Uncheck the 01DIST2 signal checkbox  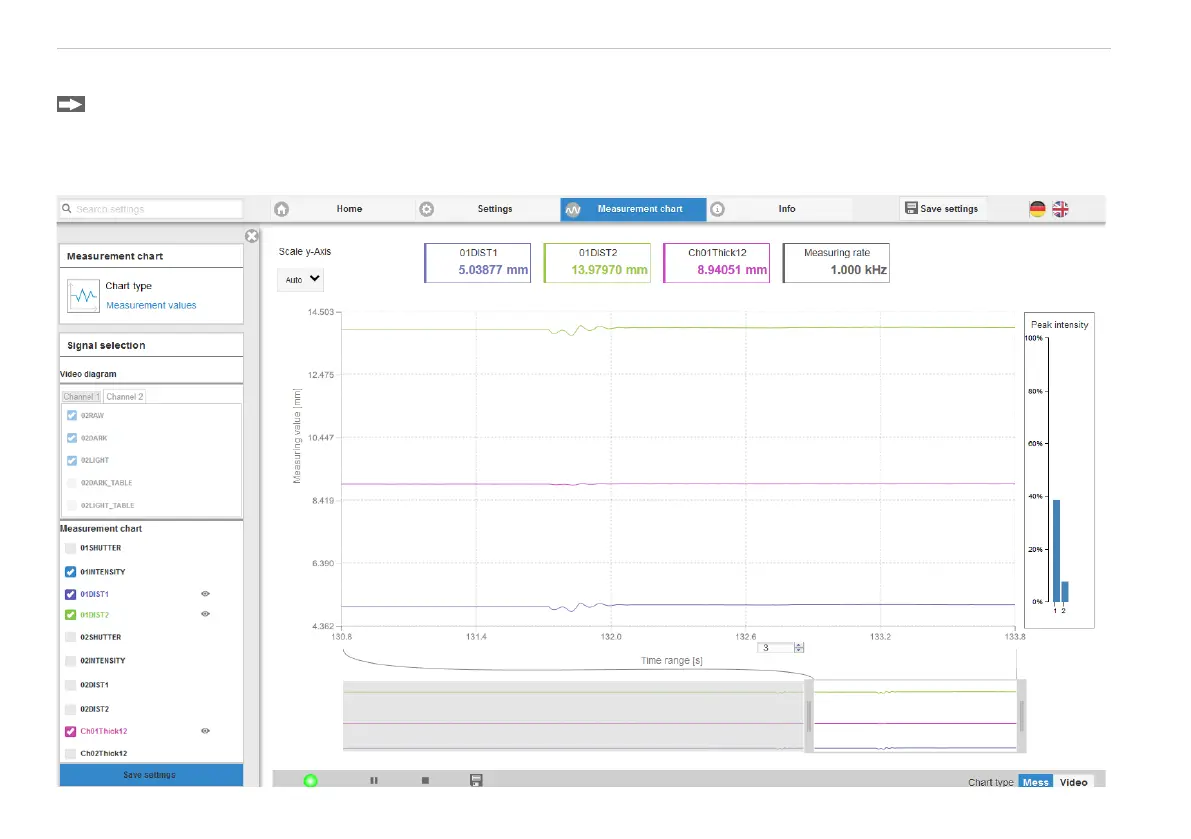pyautogui.click(x=71, y=615)
